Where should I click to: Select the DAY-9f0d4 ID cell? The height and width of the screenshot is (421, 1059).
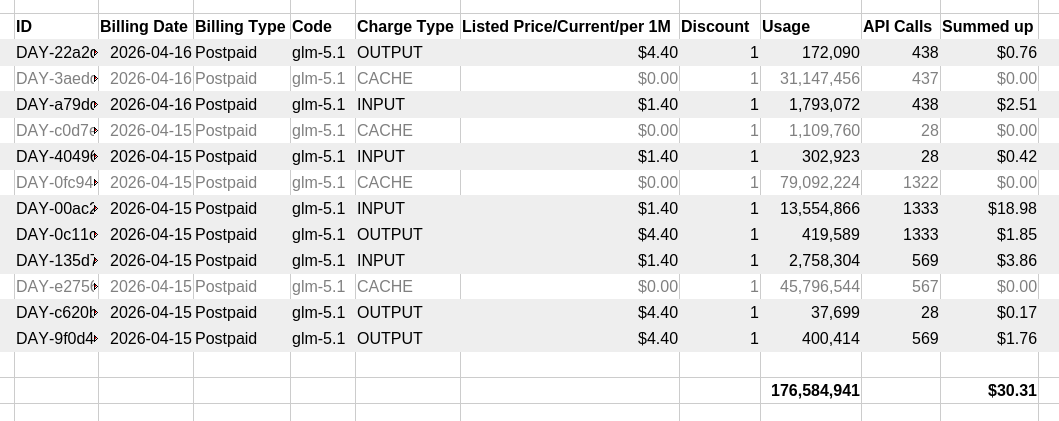point(55,339)
